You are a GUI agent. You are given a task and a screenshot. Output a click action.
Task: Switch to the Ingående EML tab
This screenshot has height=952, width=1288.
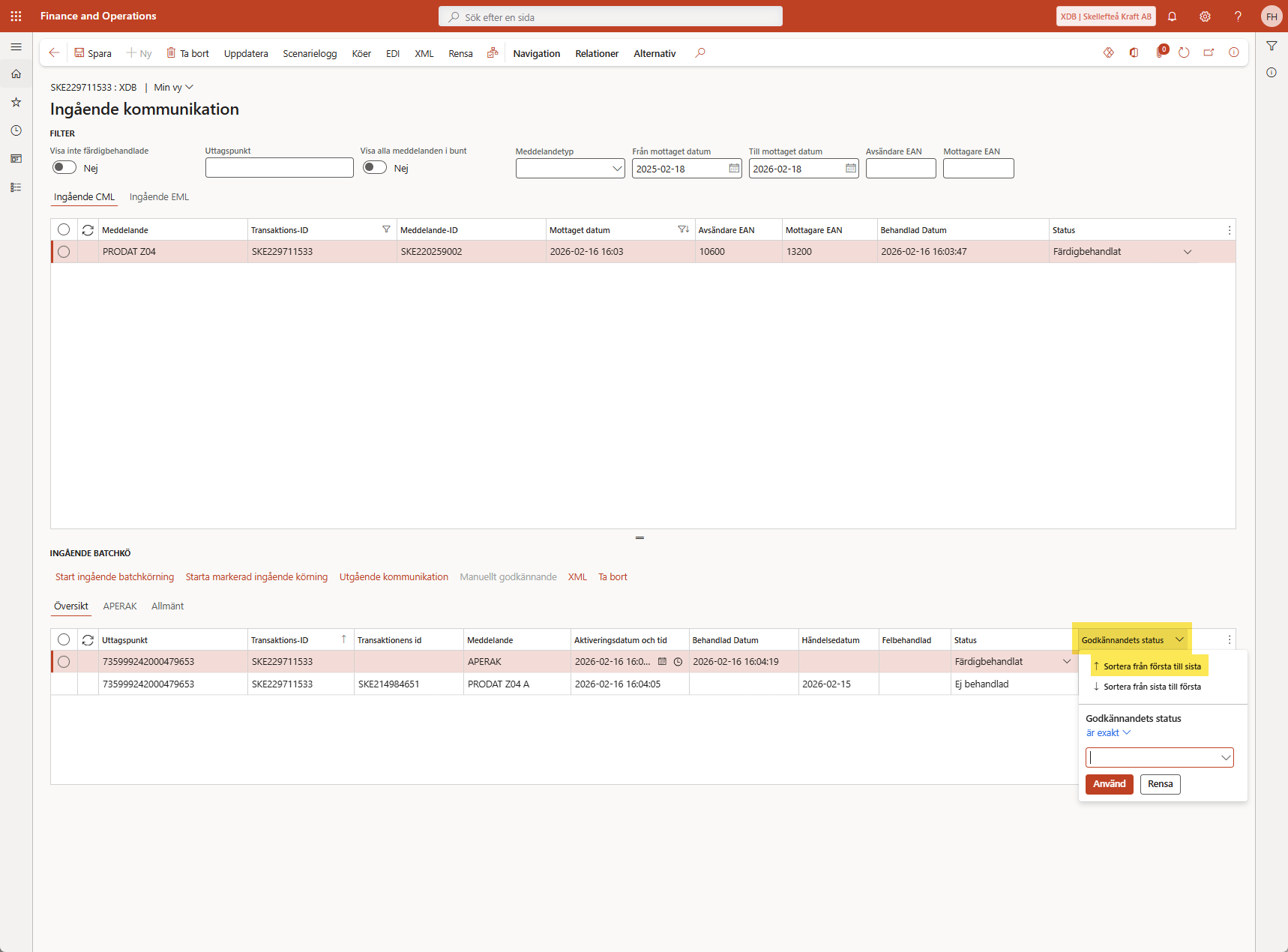coord(159,197)
